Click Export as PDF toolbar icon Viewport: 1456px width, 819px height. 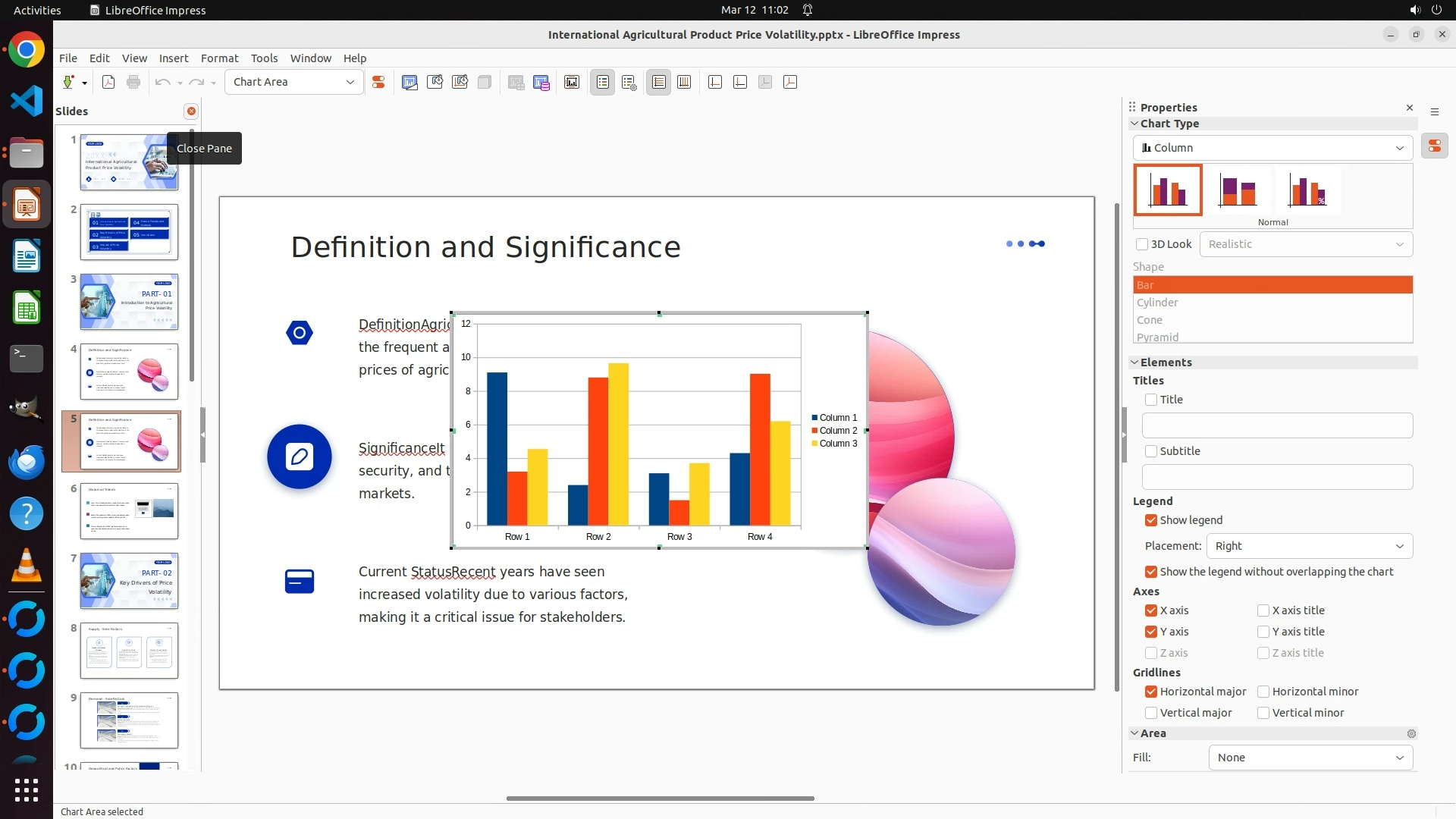(x=108, y=82)
